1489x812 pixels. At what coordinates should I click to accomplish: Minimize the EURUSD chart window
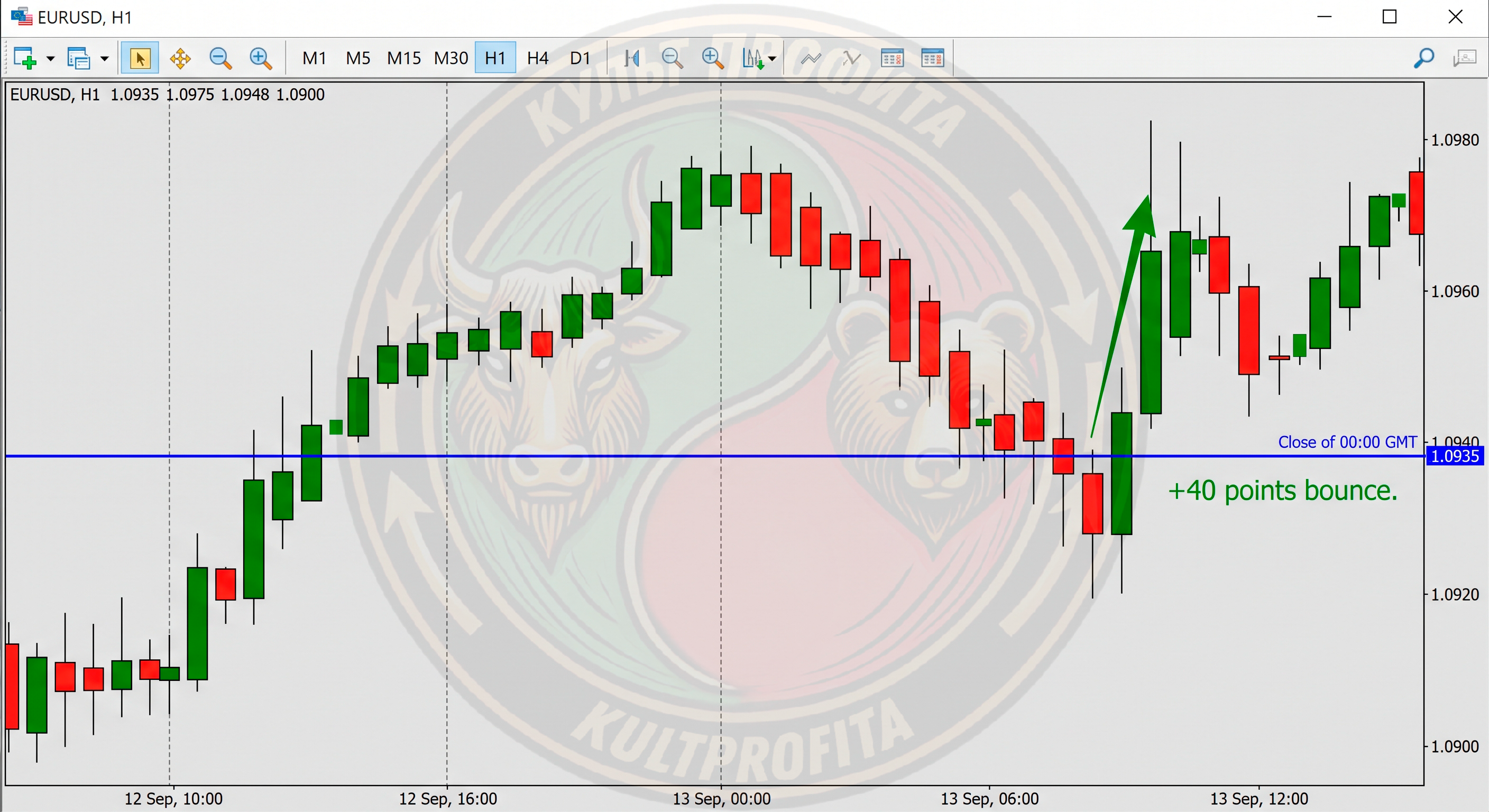(x=1324, y=17)
